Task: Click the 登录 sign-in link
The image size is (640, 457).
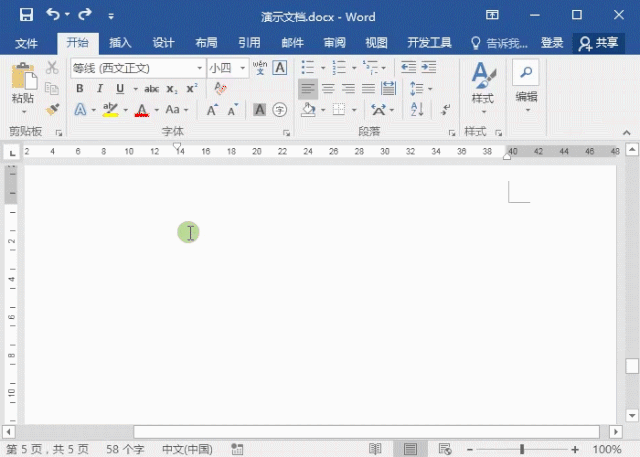Action: 552,42
